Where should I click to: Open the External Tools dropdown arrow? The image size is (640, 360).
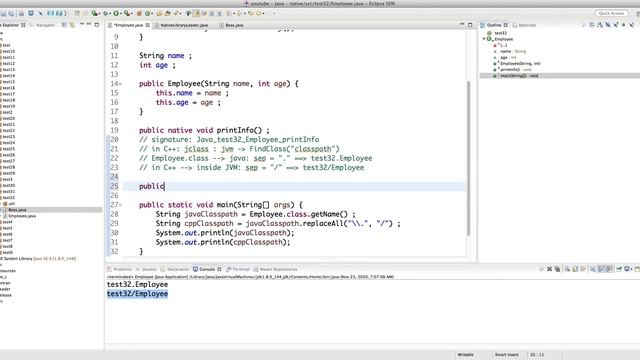(x=131, y=13)
